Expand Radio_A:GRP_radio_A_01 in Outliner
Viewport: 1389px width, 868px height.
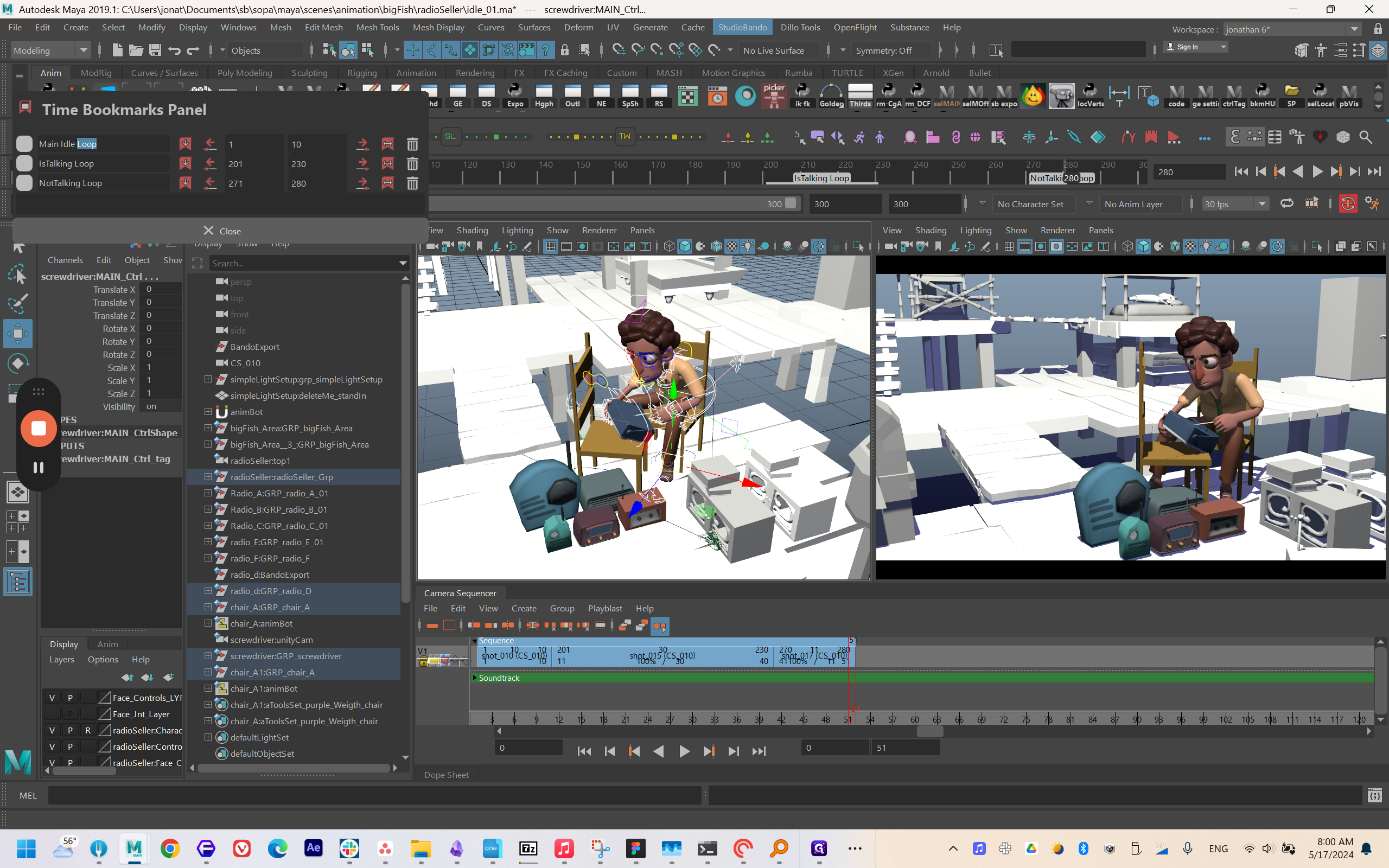(x=208, y=493)
